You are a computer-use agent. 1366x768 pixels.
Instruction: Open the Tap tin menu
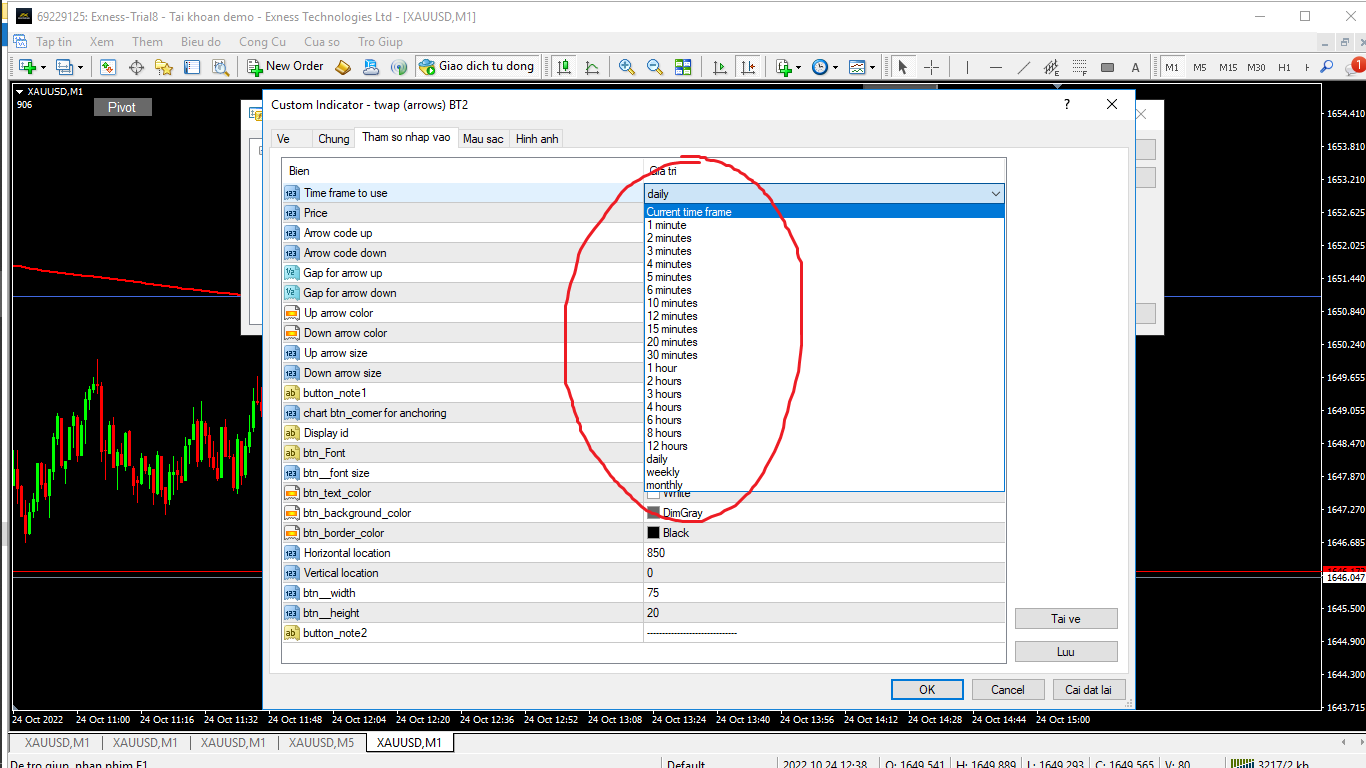click(54, 42)
